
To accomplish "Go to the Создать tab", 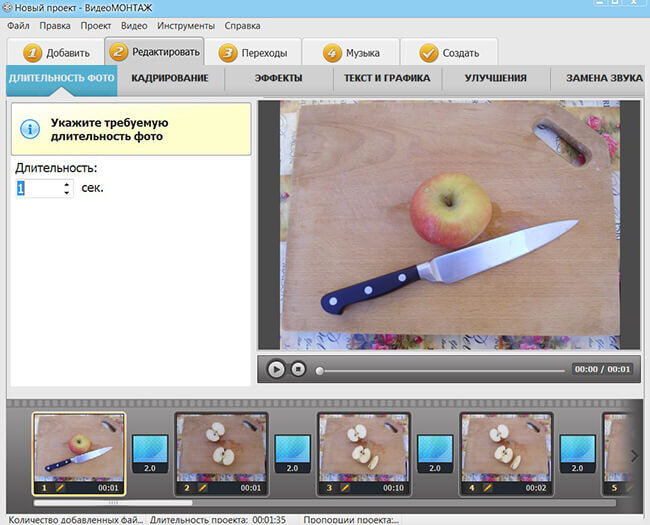I will coord(449,53).
